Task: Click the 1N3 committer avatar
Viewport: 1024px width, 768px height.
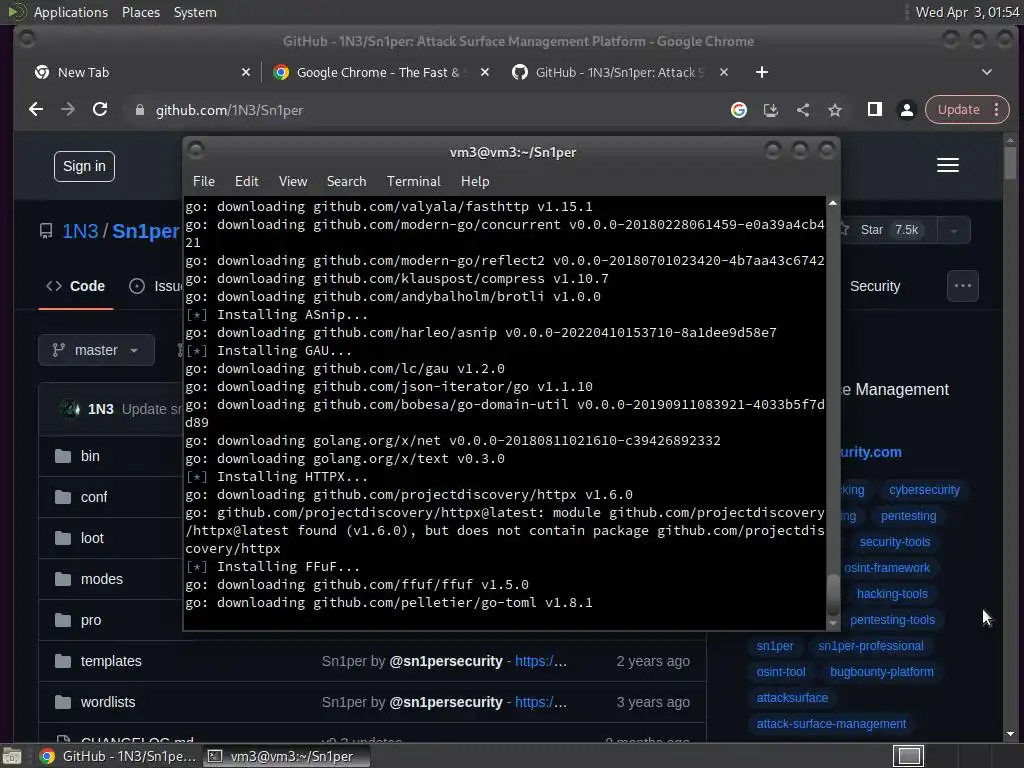Action: (x=69, y=409)
